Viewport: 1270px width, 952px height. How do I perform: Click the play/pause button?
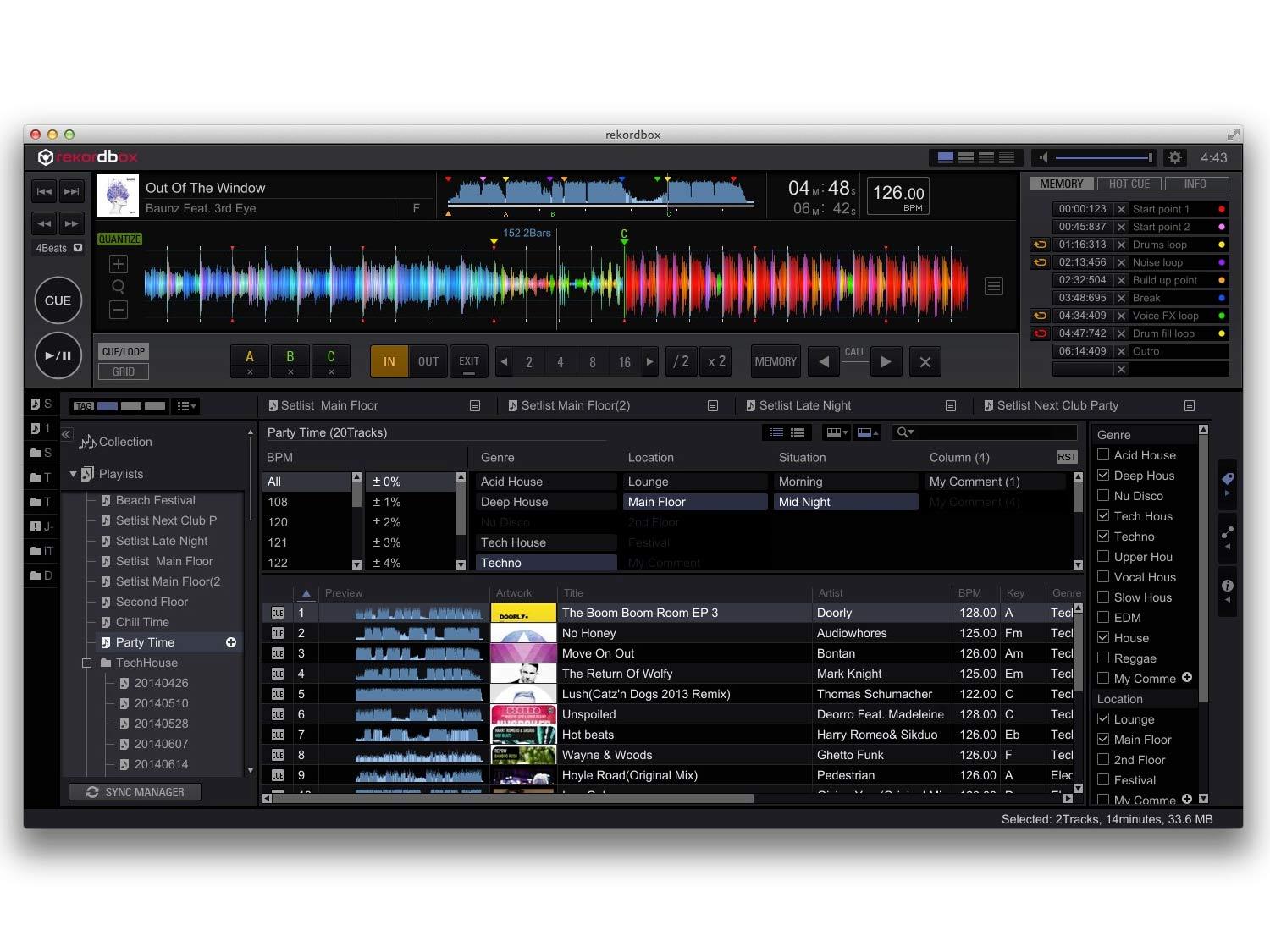(x=58, y=355)
